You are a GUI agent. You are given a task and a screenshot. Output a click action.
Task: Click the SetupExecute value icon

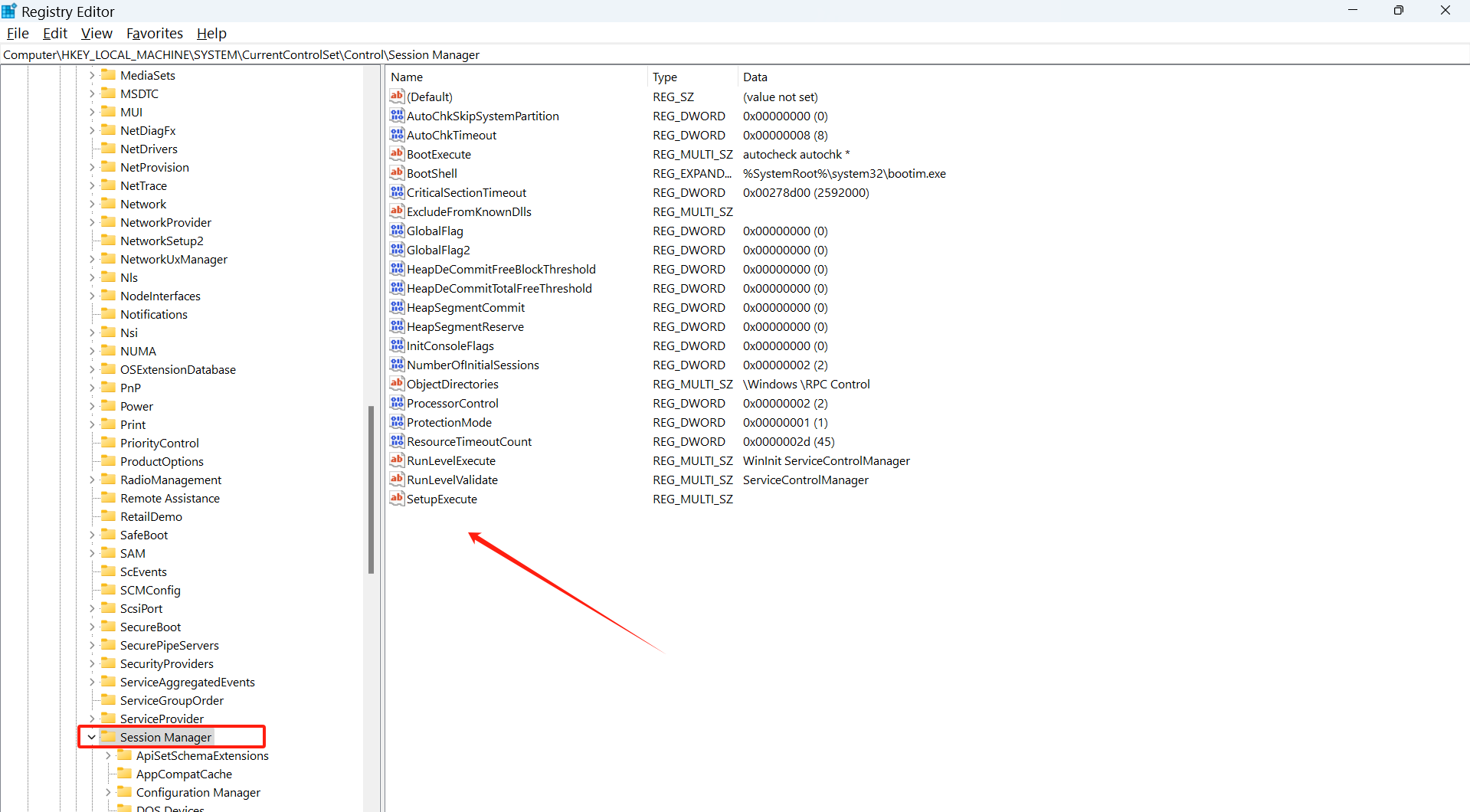click(397, 498)
